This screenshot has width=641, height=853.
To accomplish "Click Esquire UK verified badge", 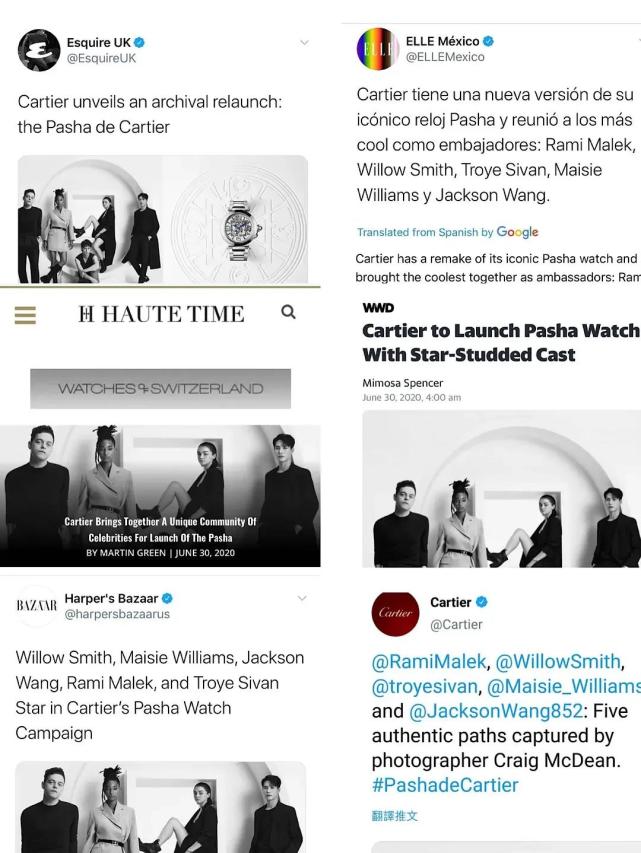I will 140,42.
